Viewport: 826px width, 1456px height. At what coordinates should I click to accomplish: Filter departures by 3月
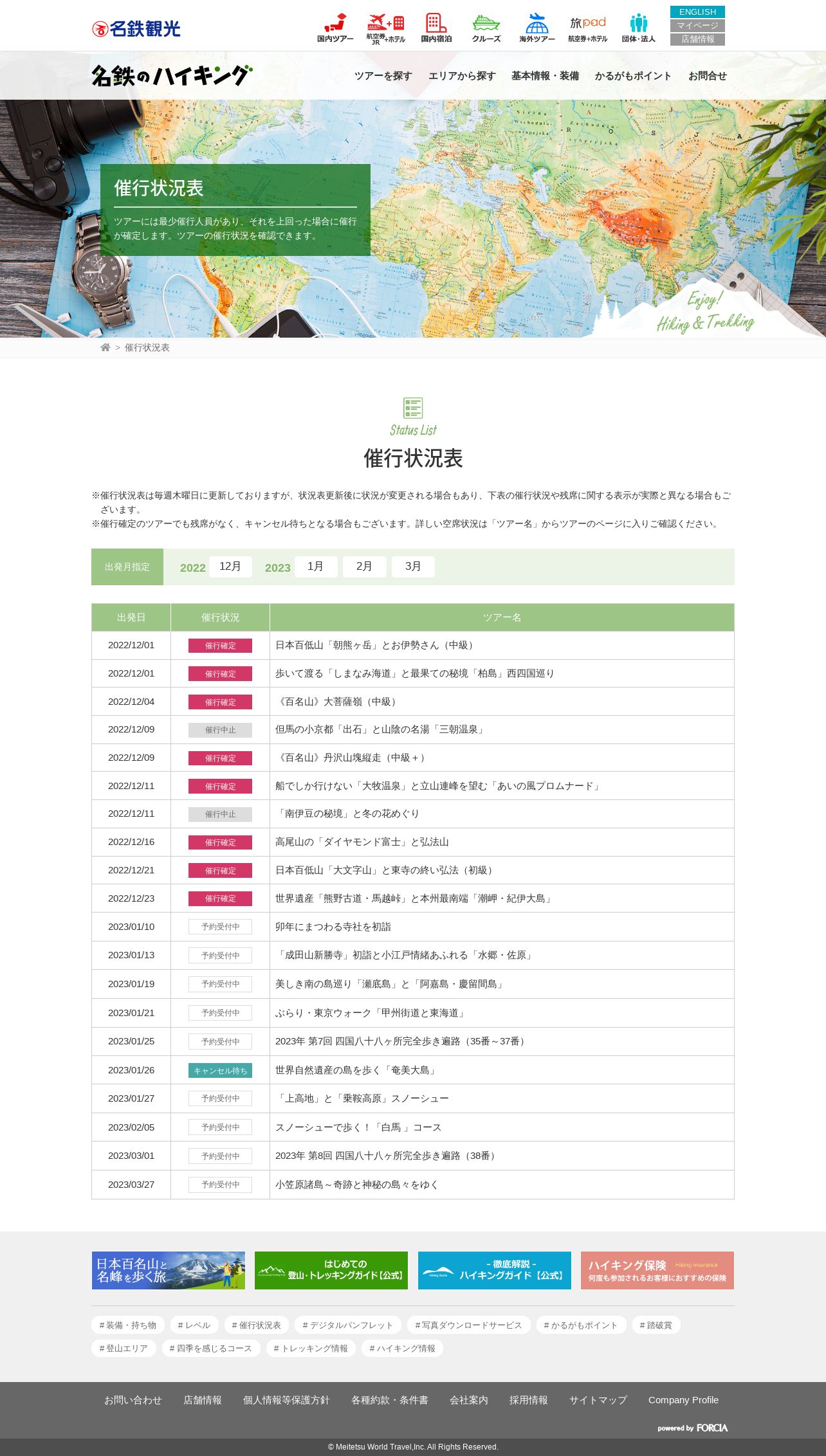(413, 567)
